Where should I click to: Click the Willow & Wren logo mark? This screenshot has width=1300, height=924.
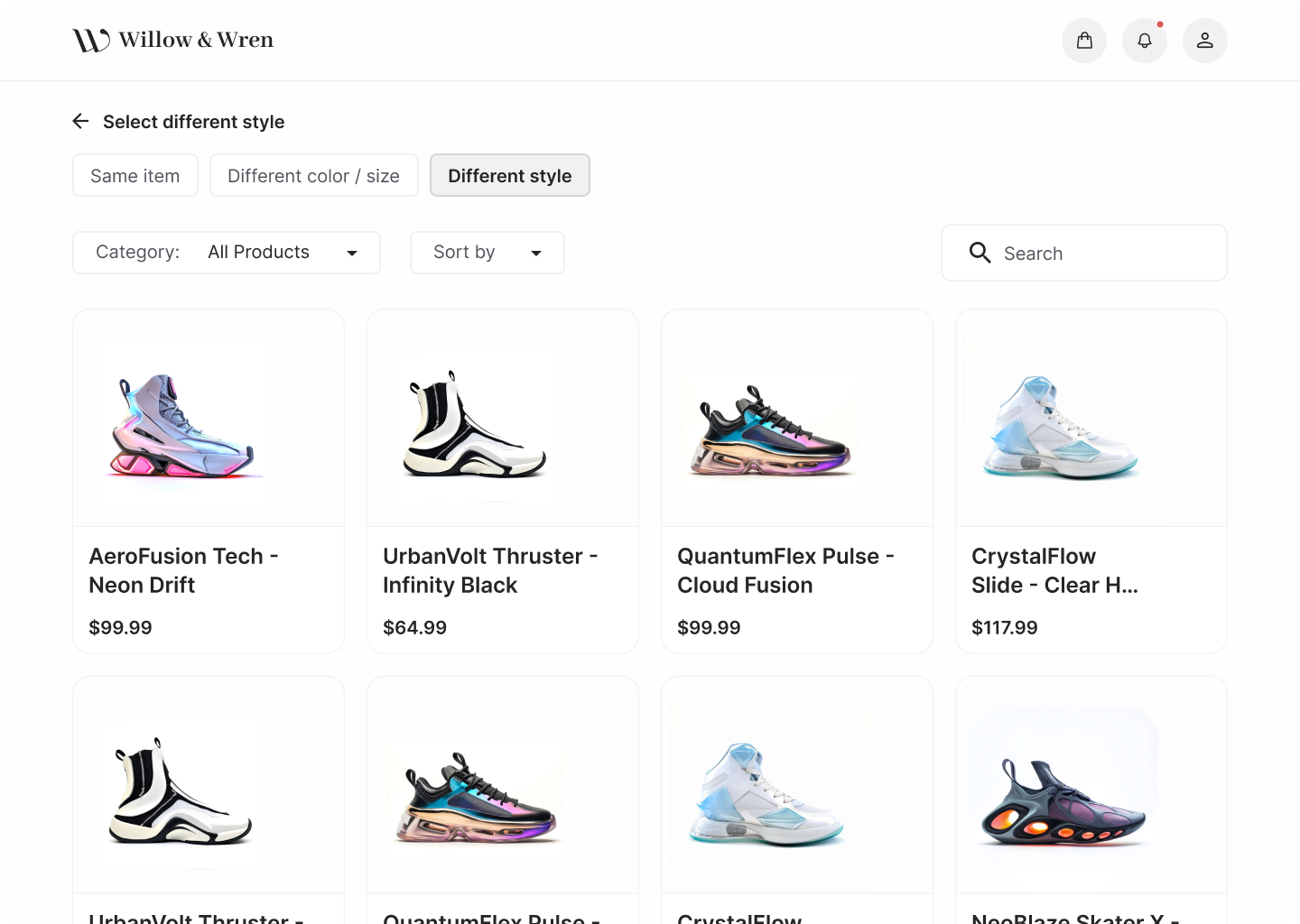(89, 39)
